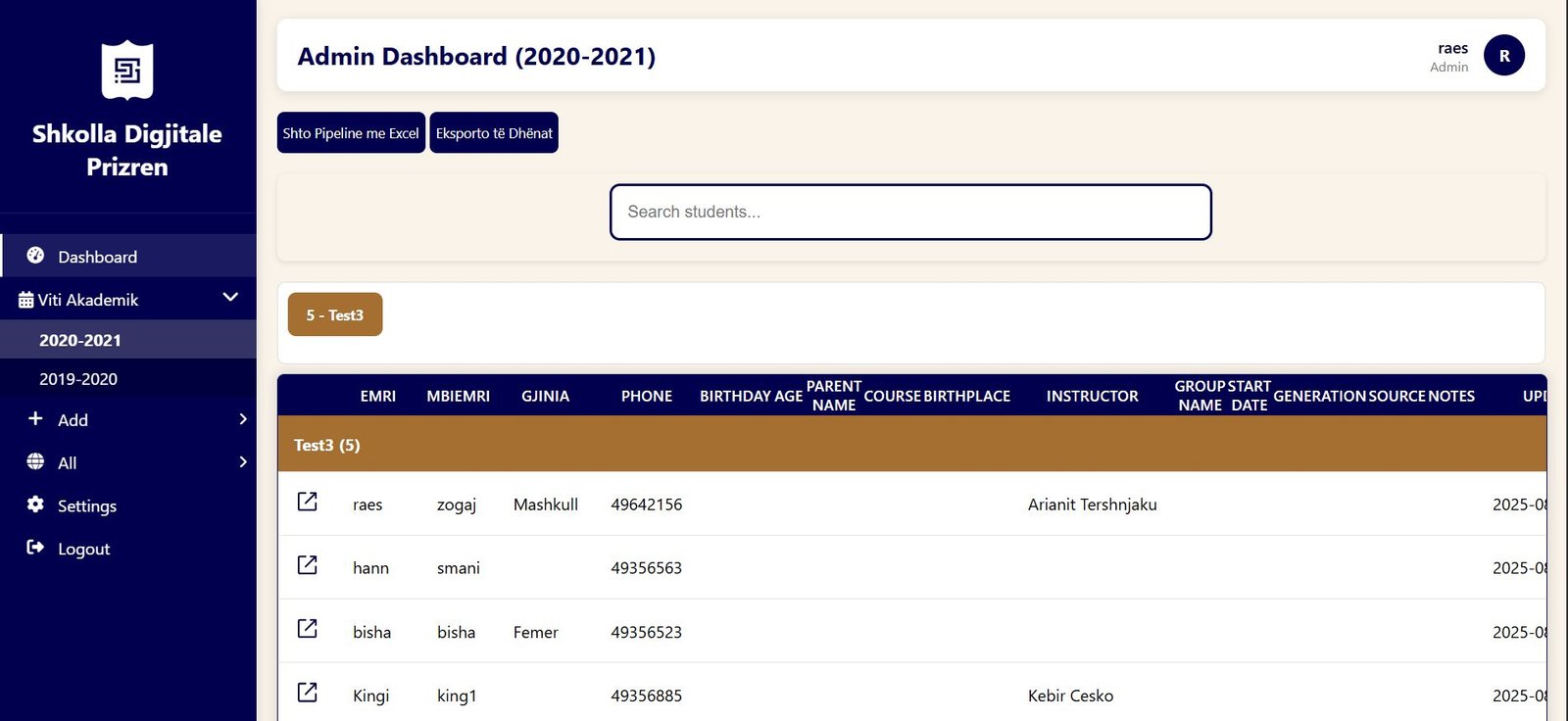Click the gender cell Femer

(536, 633)
